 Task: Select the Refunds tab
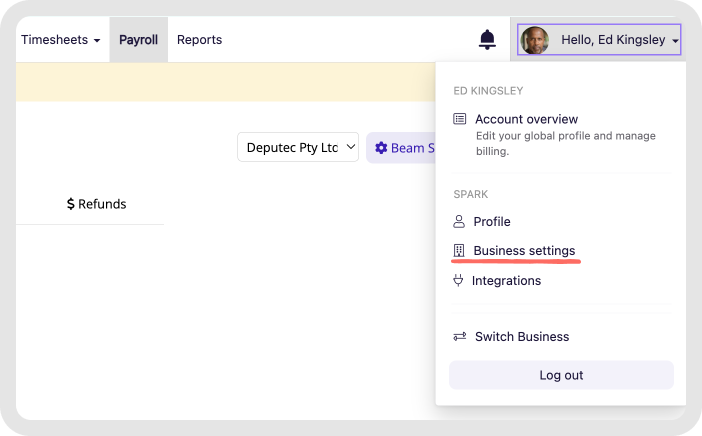[96, 204]
